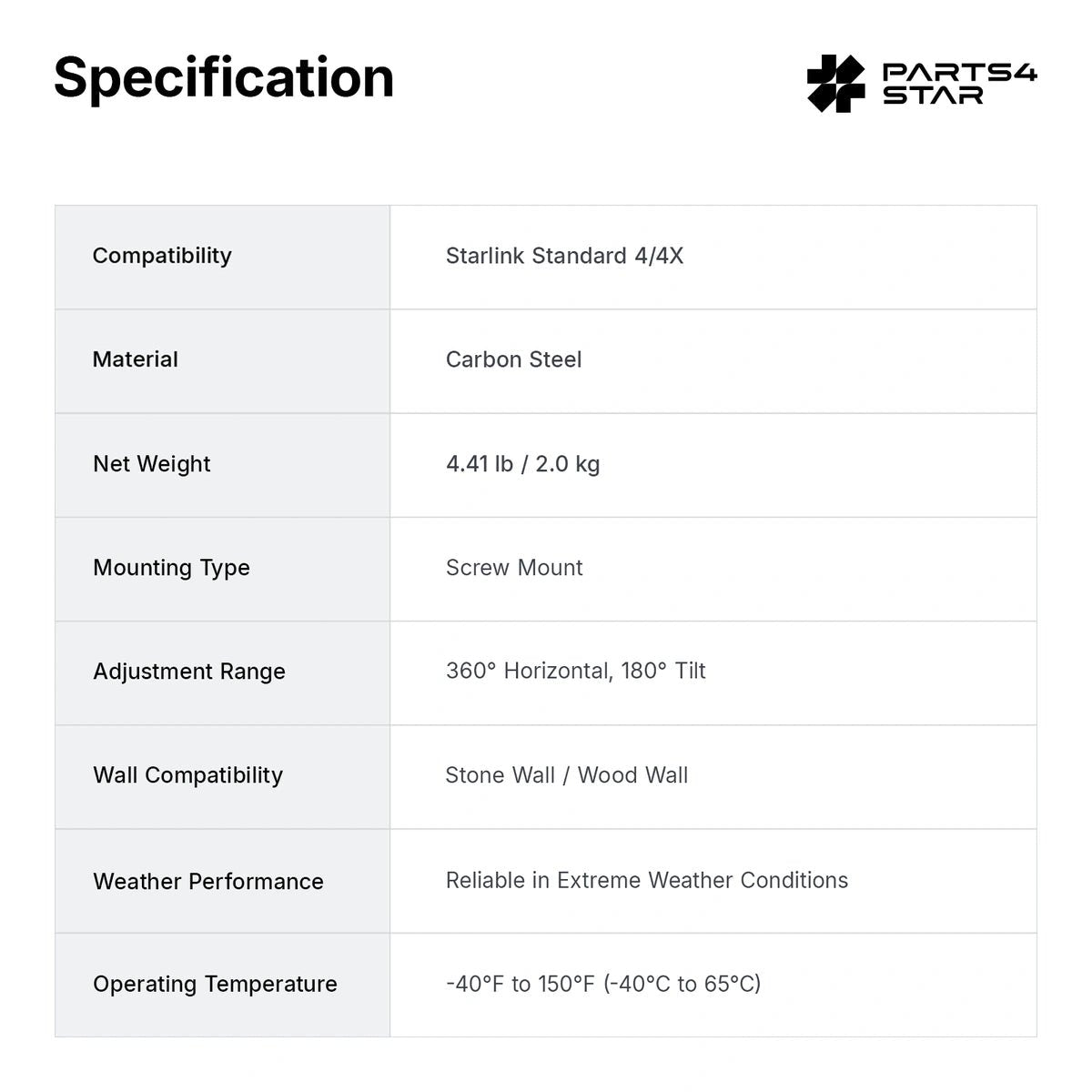Select the Net Weight label
Viewport: 1092px width, 1092px height.
151,464
